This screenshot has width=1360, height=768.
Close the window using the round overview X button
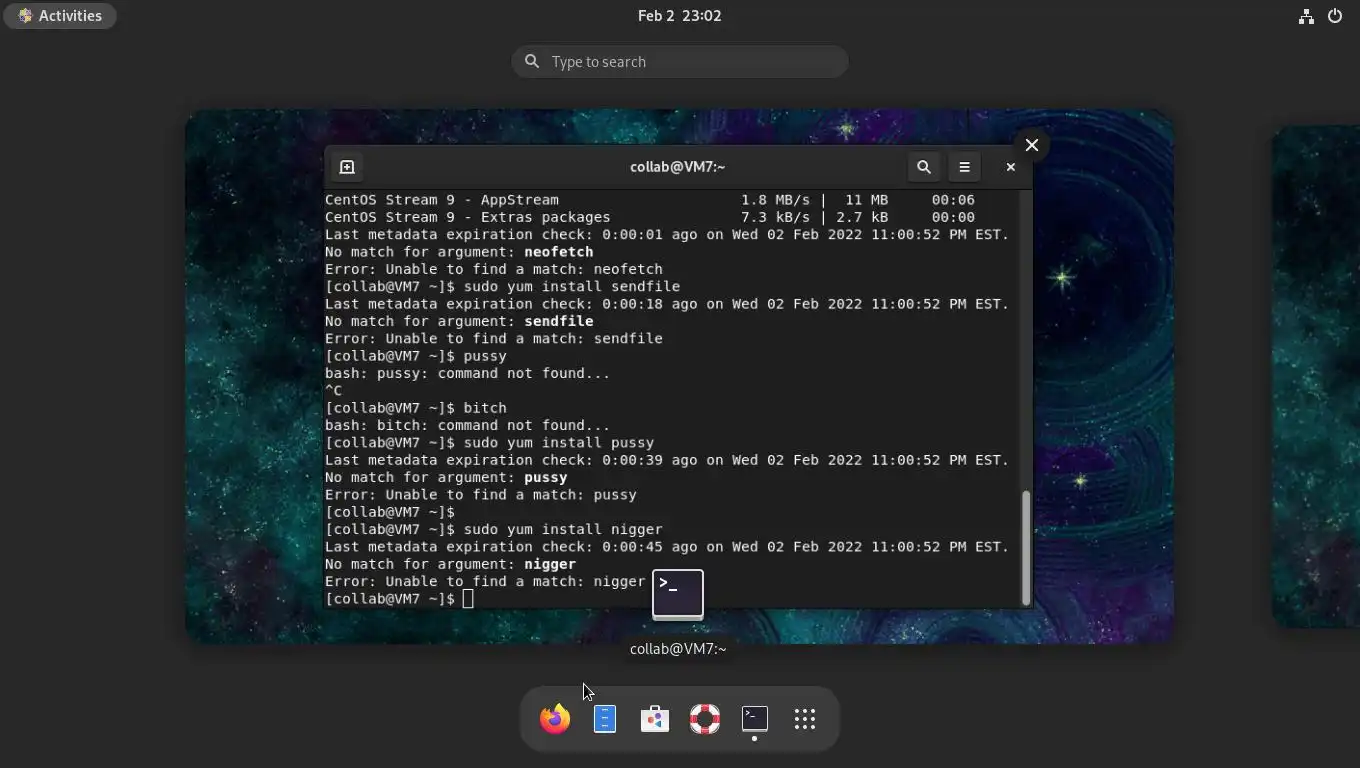pos(1032,145)
